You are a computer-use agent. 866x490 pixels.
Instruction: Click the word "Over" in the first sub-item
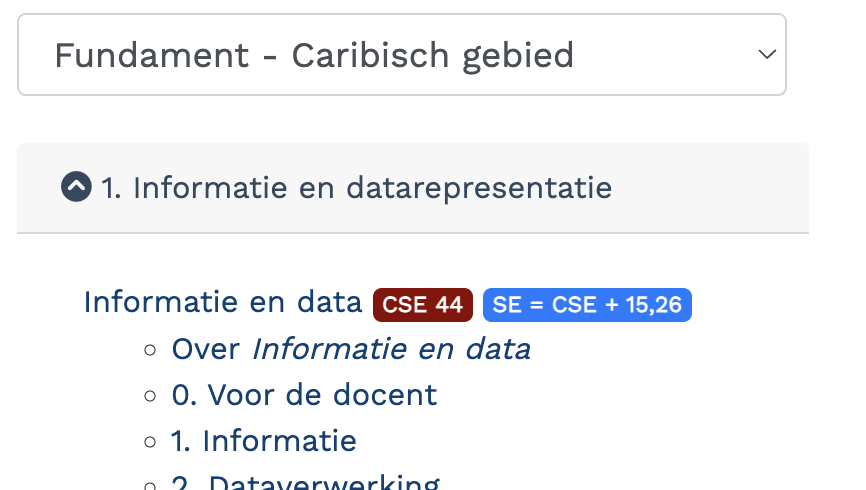pyautogui.click(x=206, y=349)
